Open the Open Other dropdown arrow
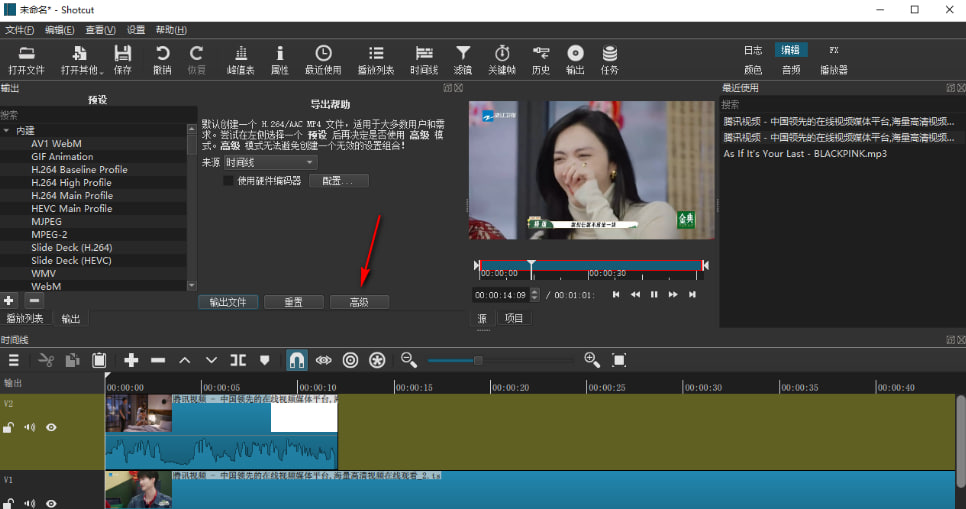 (101, 70)
